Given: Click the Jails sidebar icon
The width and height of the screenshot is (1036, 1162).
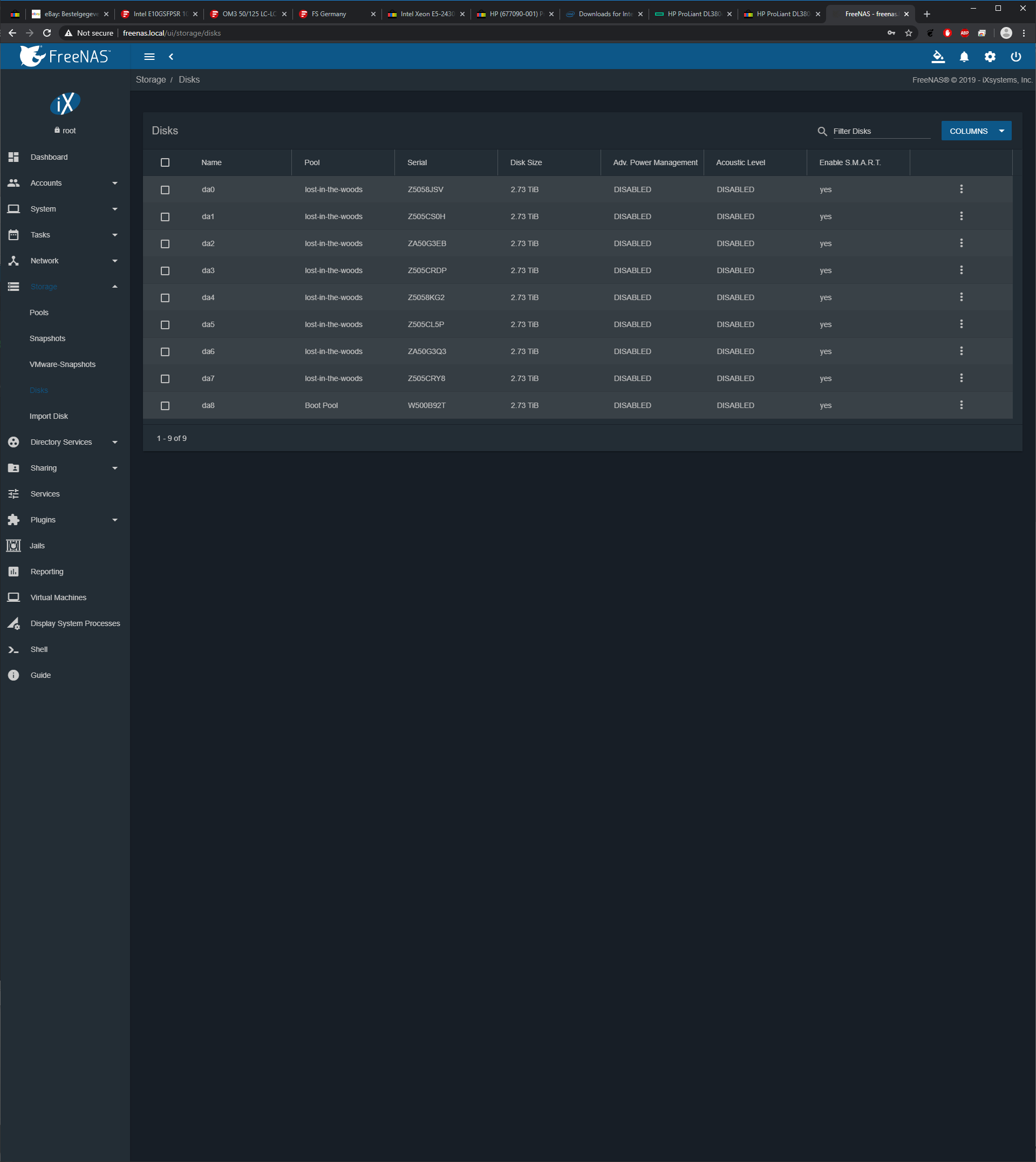Looking at the screenshot, I should (x=13, y=546).
